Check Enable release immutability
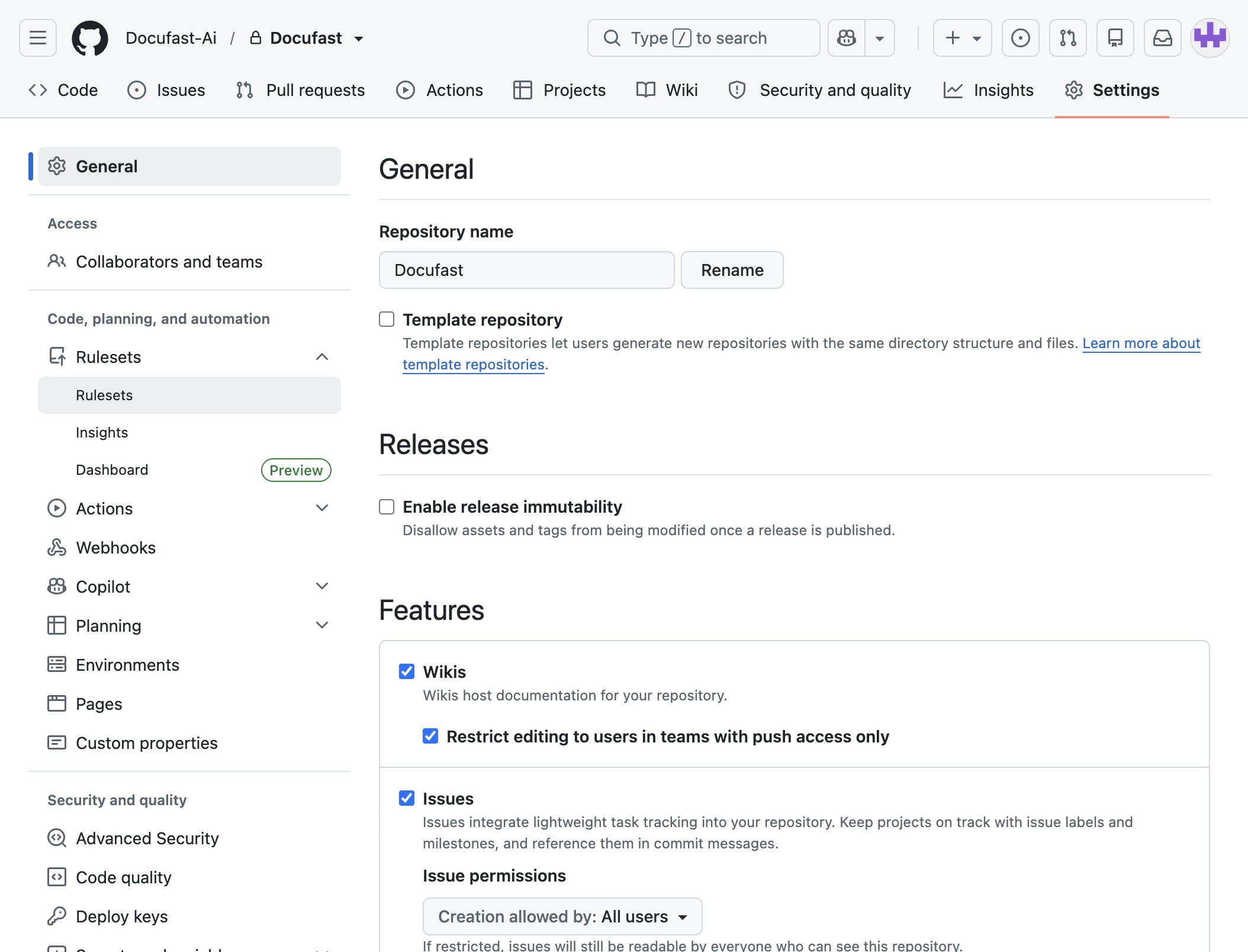 387,507
